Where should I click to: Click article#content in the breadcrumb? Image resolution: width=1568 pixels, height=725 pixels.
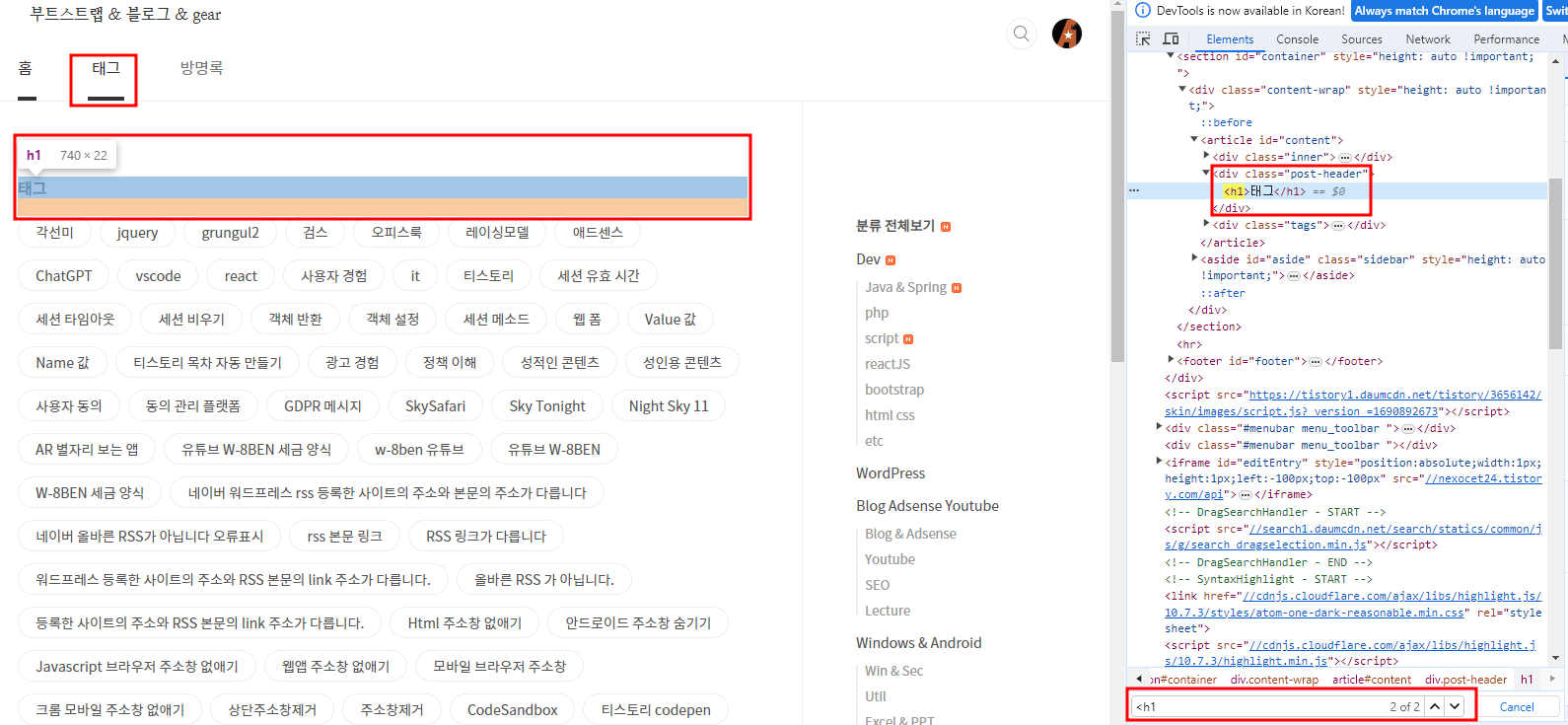(x=1372, y=680)
